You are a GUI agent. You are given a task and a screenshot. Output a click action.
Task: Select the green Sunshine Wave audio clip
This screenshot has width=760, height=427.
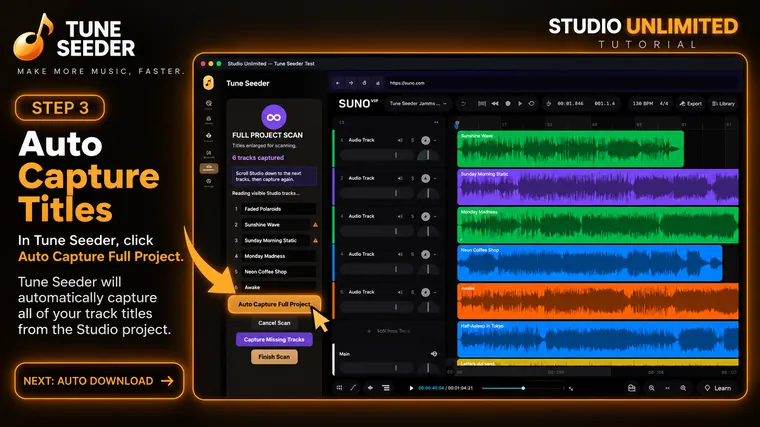(x=570, y=149)
